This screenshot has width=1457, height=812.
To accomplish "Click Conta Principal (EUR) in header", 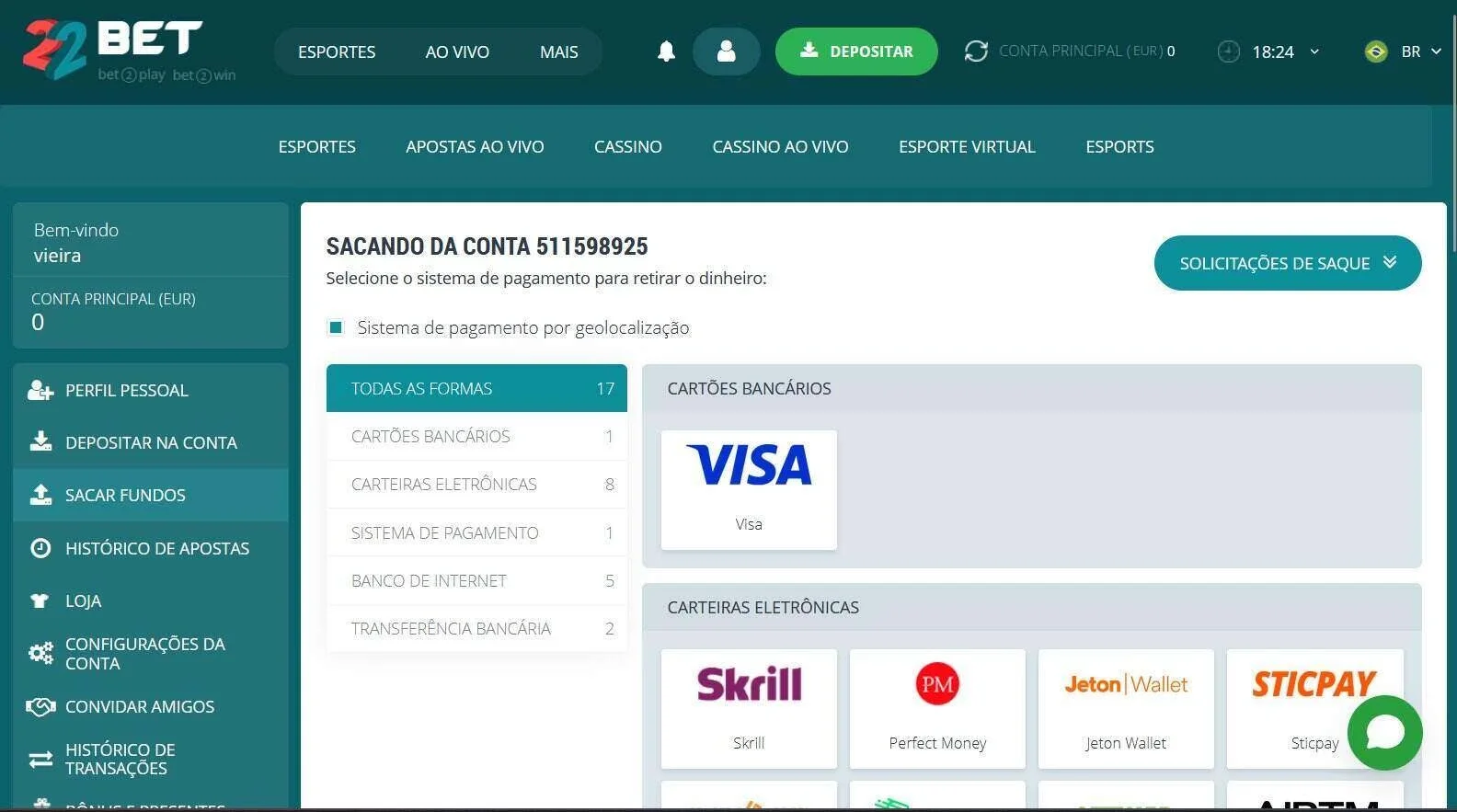I will [1087, 51].
